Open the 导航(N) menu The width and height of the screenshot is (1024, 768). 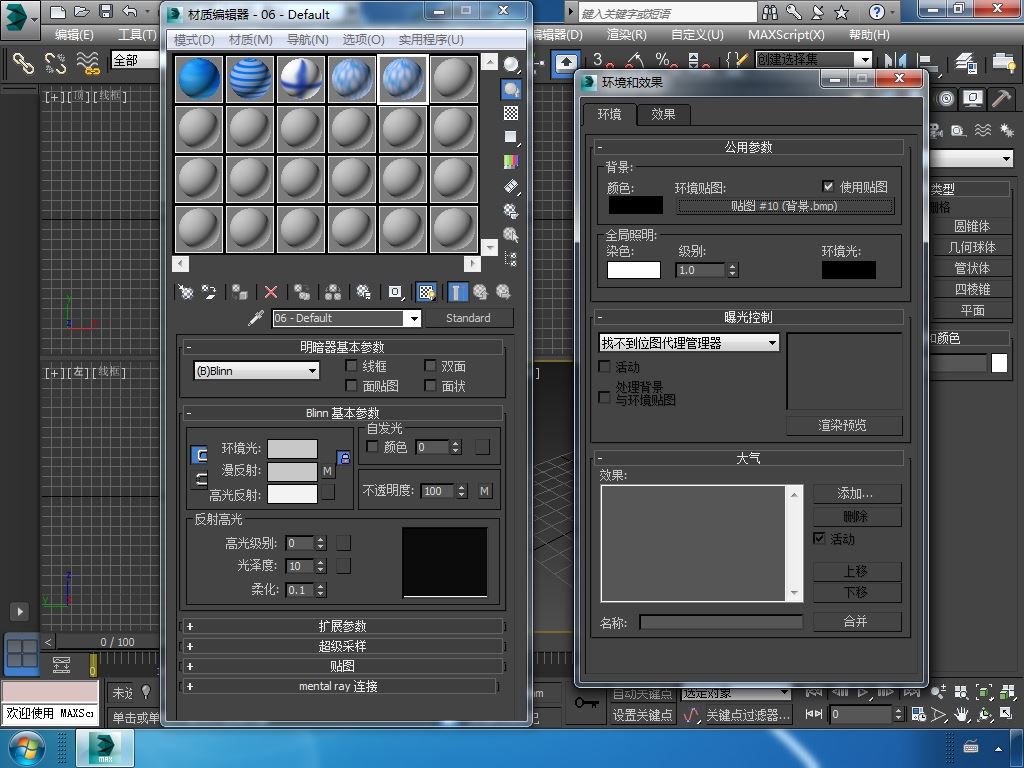tap(308, 40)
